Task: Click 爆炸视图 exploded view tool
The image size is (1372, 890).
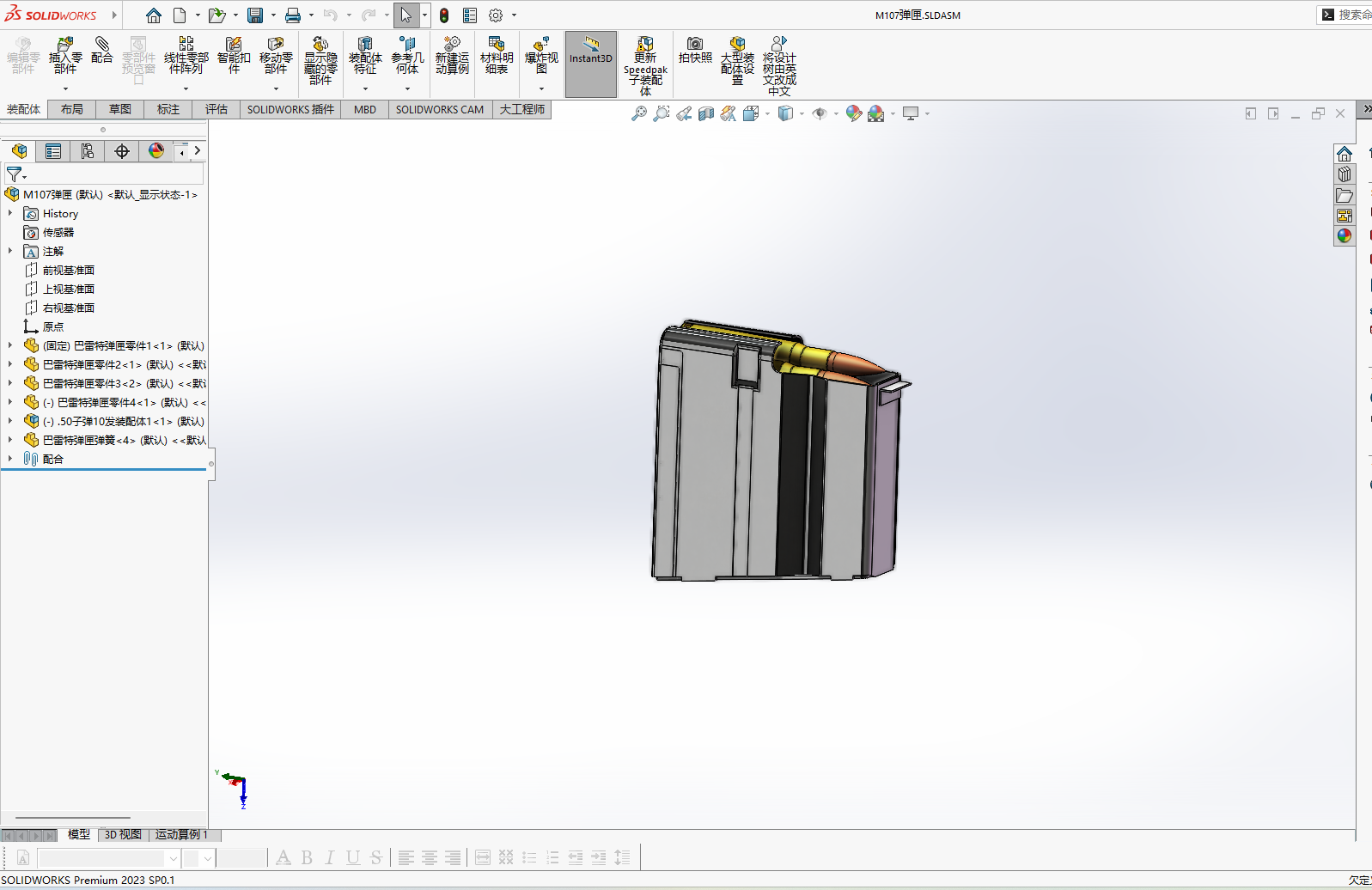Action: (x=541, y=56)
